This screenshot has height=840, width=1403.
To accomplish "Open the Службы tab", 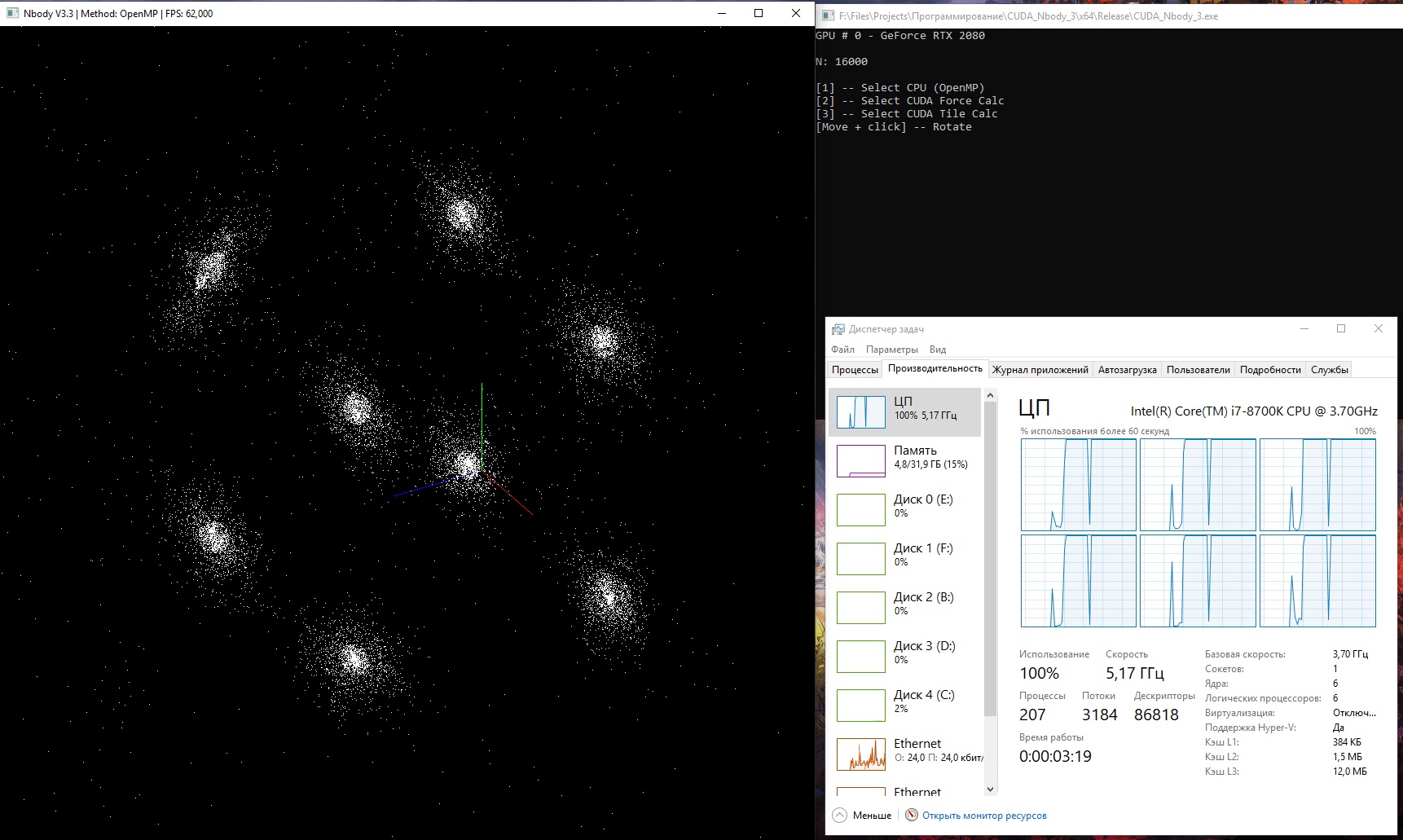I will point(1329,370).
